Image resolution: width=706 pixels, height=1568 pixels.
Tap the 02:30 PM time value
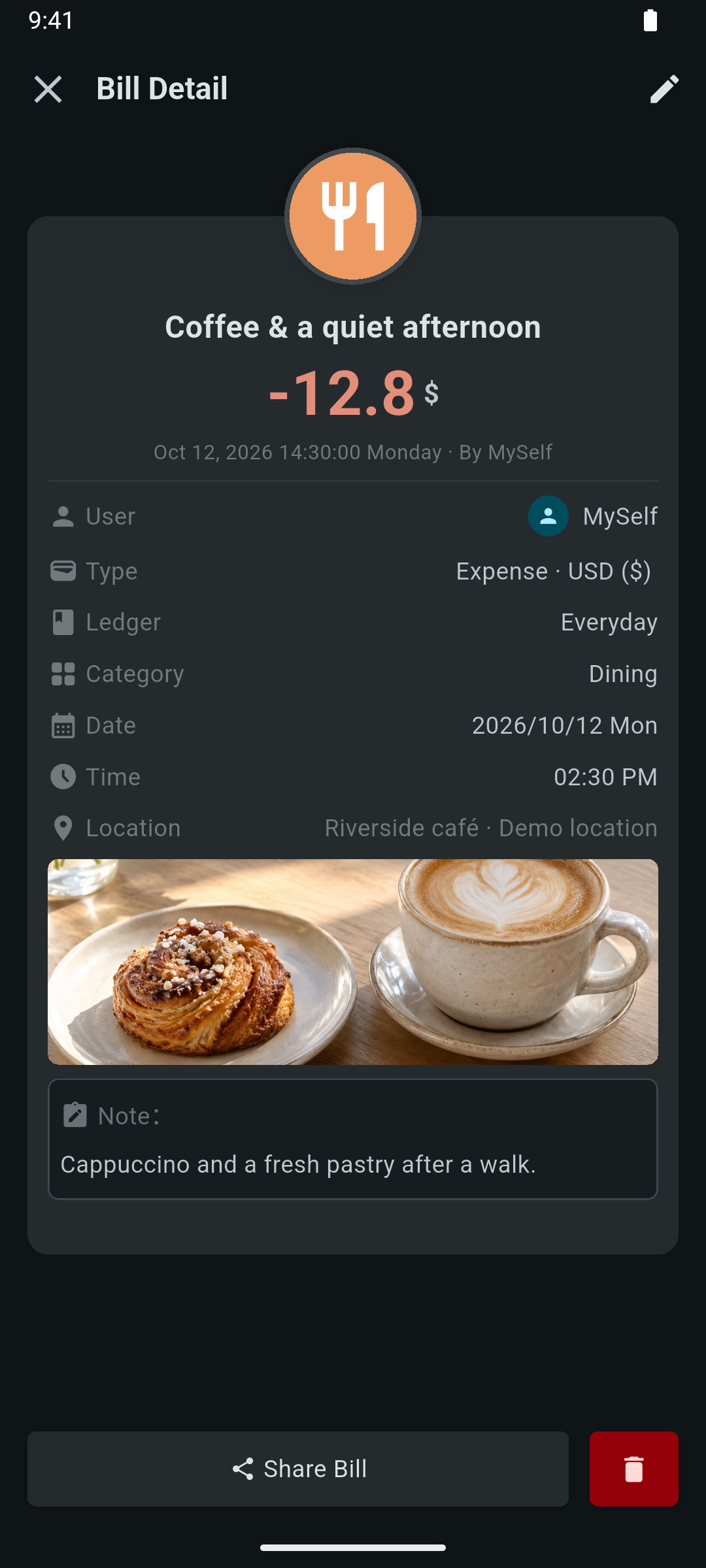pos(605,777)
